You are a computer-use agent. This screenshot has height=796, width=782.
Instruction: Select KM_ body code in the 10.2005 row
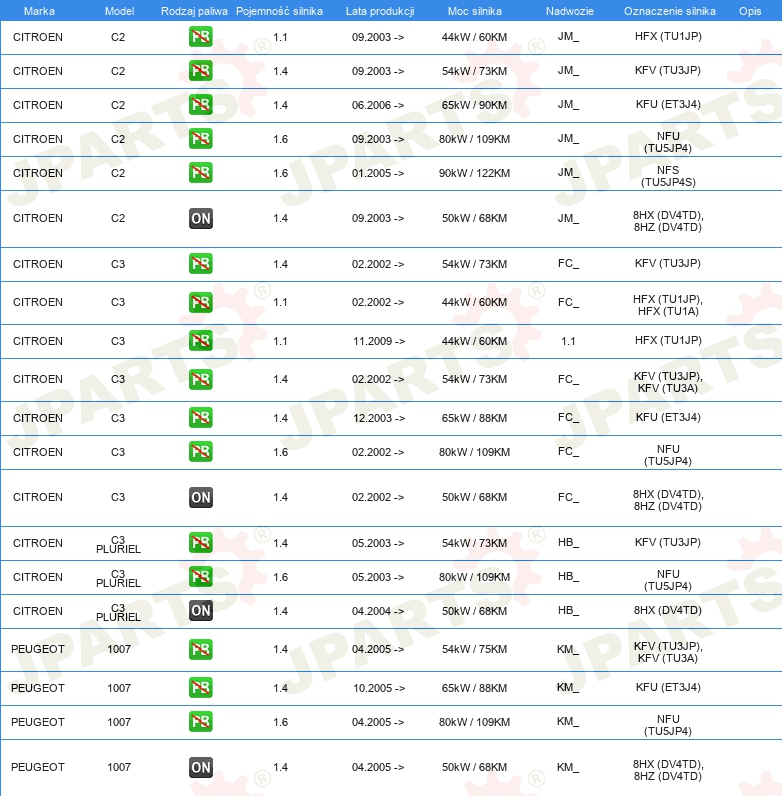point(568,687)
